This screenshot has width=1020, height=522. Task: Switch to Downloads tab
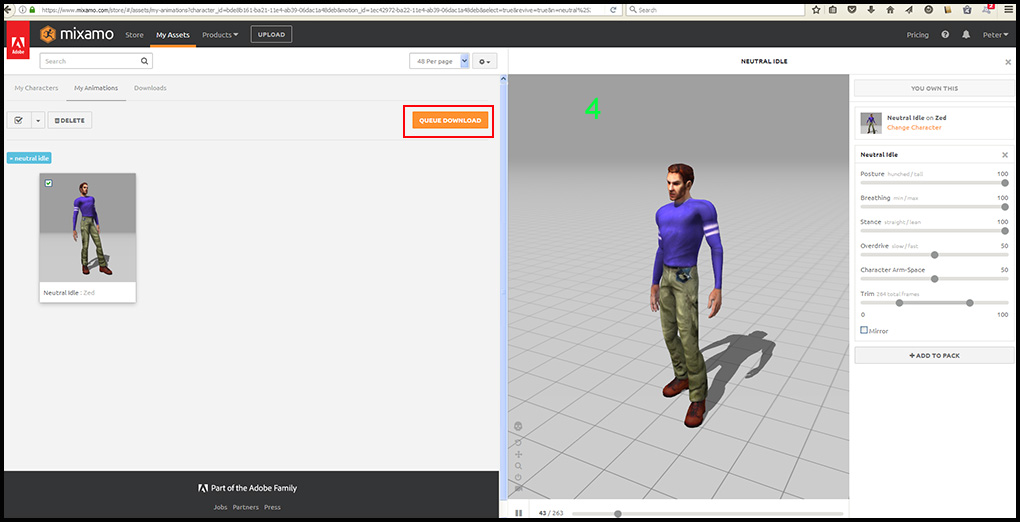(x=150, y=88)
